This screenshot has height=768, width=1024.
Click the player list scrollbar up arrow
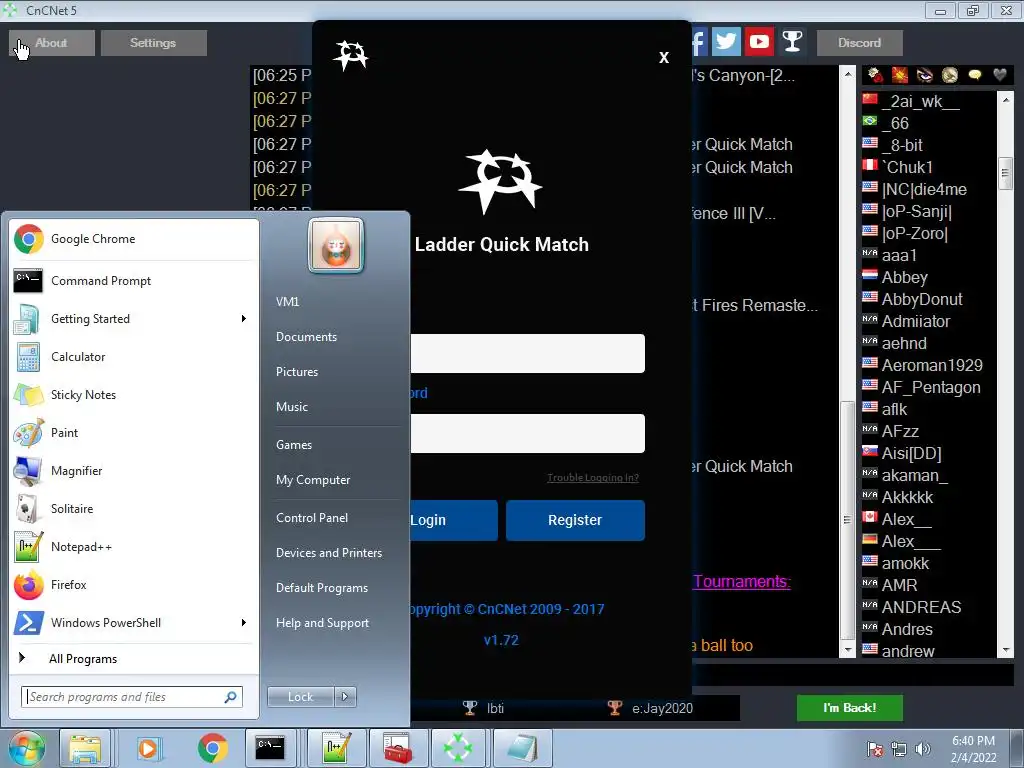pos(1006,100)
